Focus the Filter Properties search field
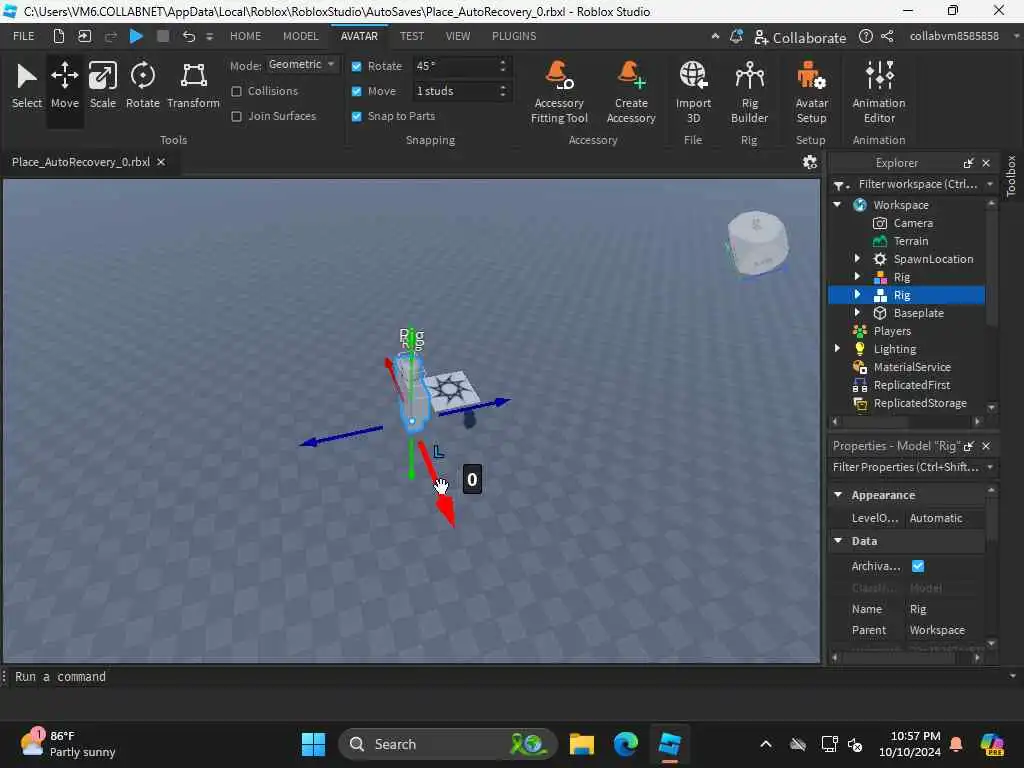The height and width of the screenshot is (768, 1024). click(908, 467)
